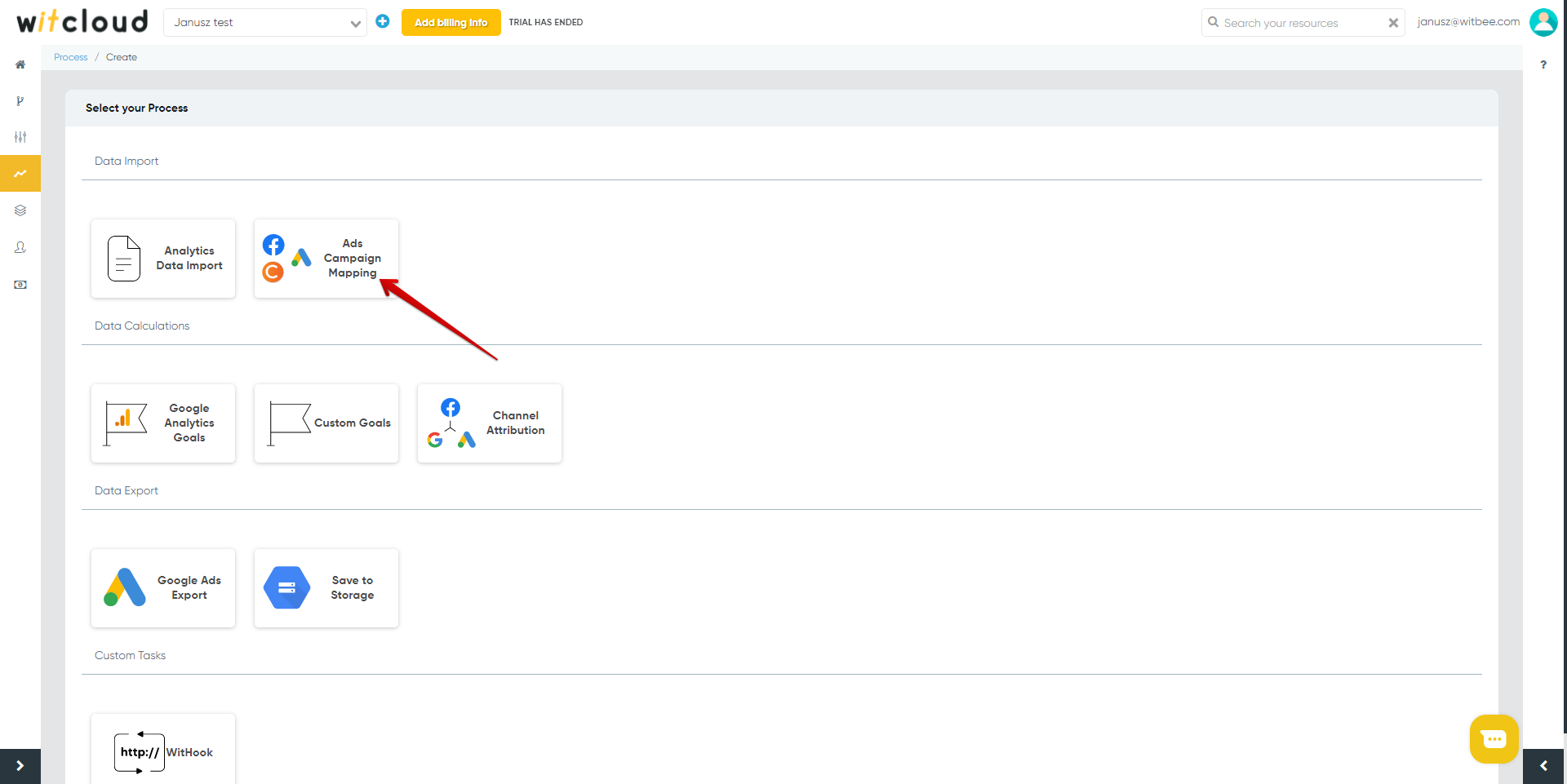Open the user avatar menu
The image size is (1567, 784).
pos(1543,22)
